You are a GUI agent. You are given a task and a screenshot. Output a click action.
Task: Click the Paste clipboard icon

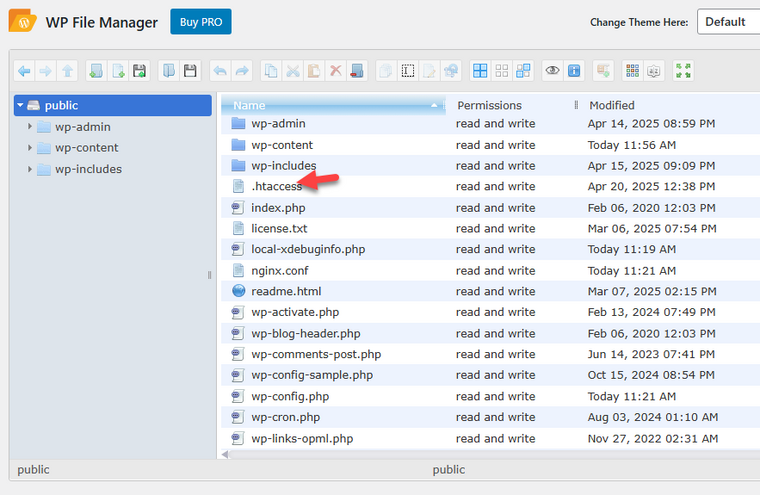pos(314,71)
